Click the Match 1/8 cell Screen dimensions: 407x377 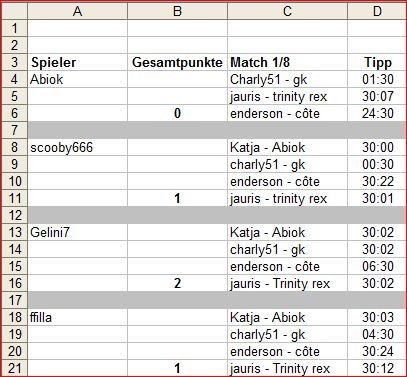287,62
